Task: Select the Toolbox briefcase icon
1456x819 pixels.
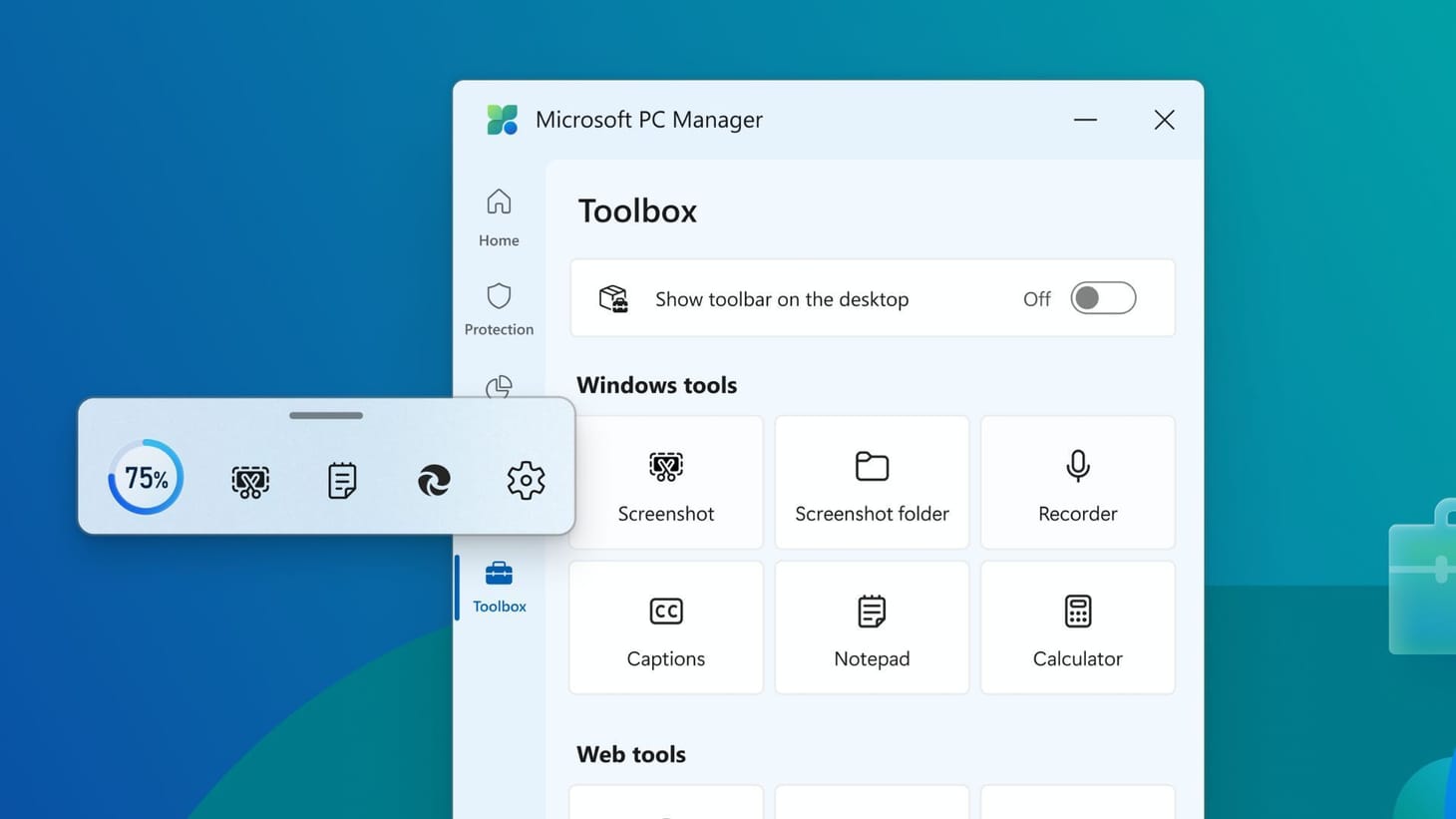Action: pos(498,574)
